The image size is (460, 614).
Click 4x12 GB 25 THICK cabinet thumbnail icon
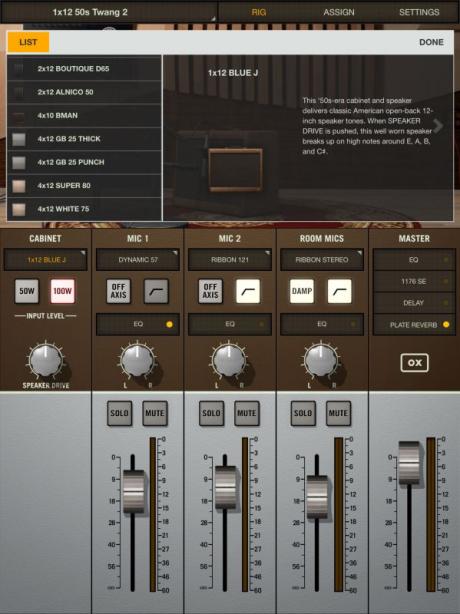click(19, 139)
